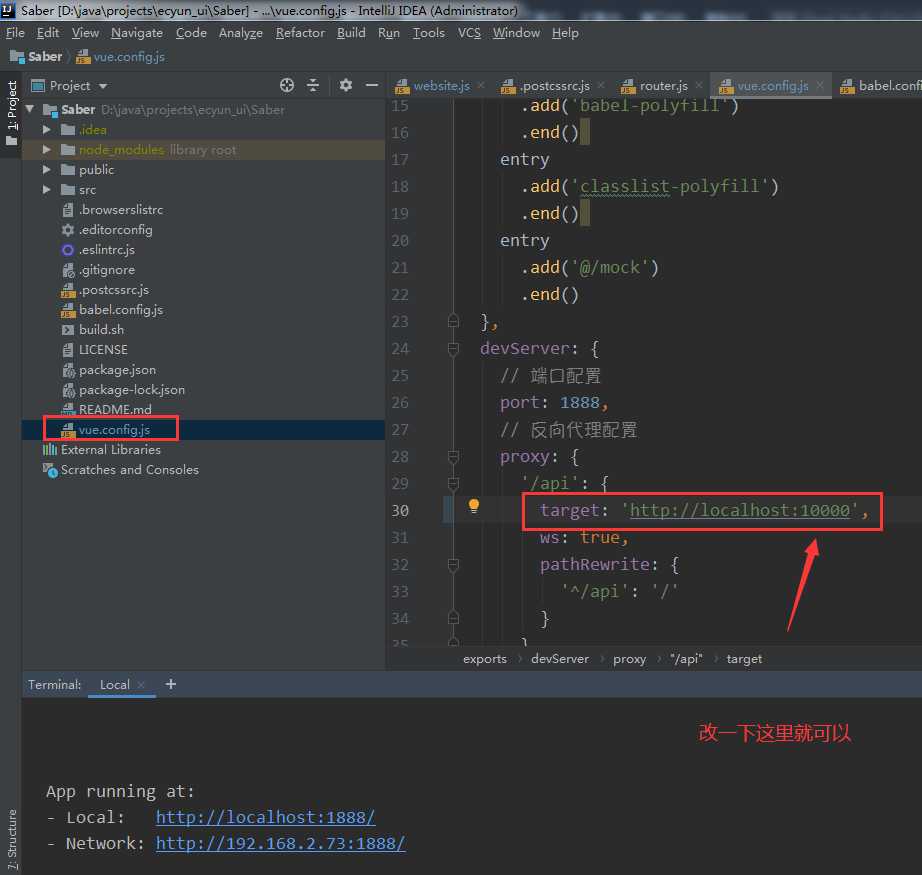
Task: Expand the node_modules folder
Action: tap(46, 150)
